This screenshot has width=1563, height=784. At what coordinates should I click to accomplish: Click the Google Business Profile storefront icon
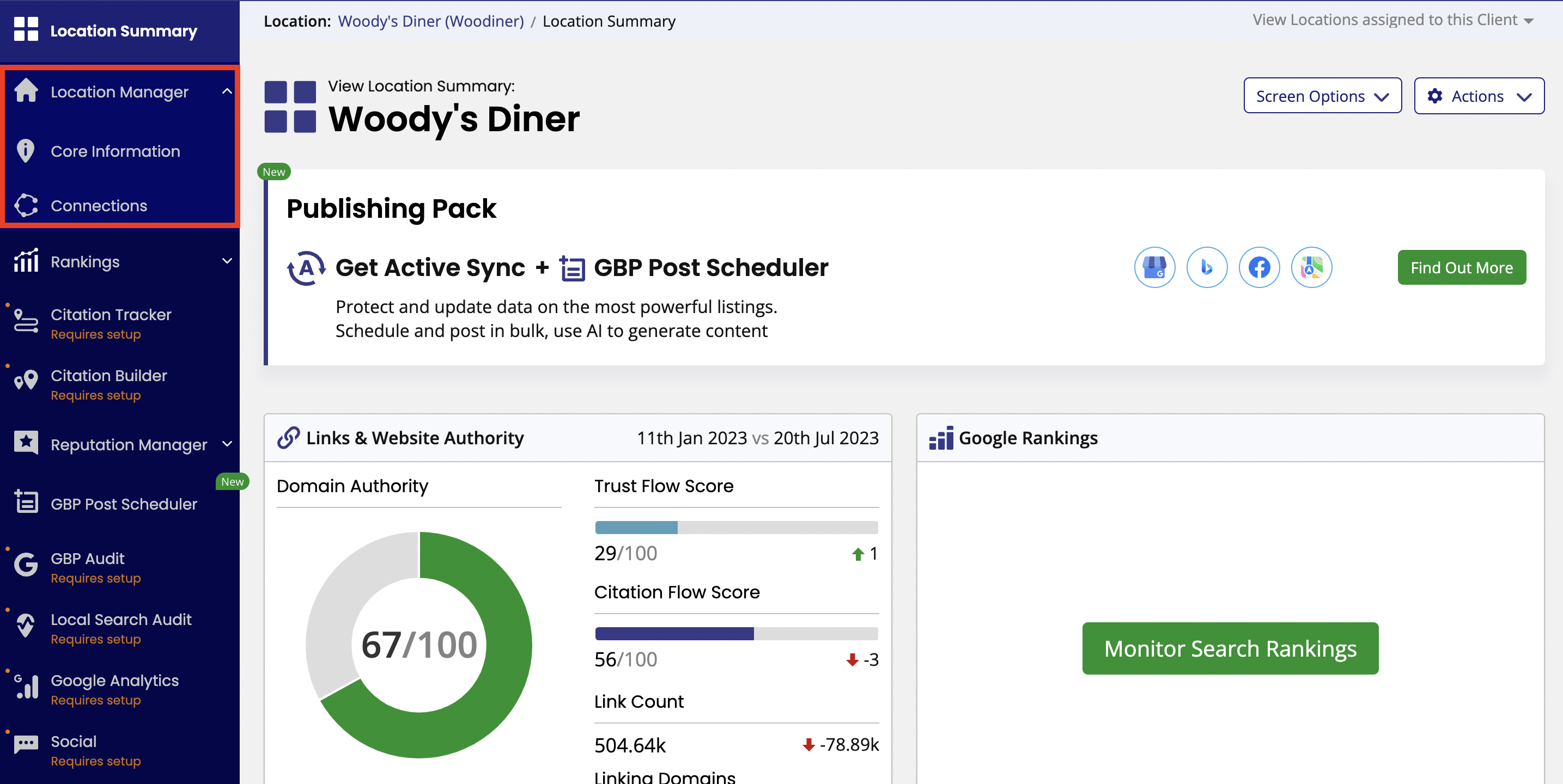coord(1154,267)
